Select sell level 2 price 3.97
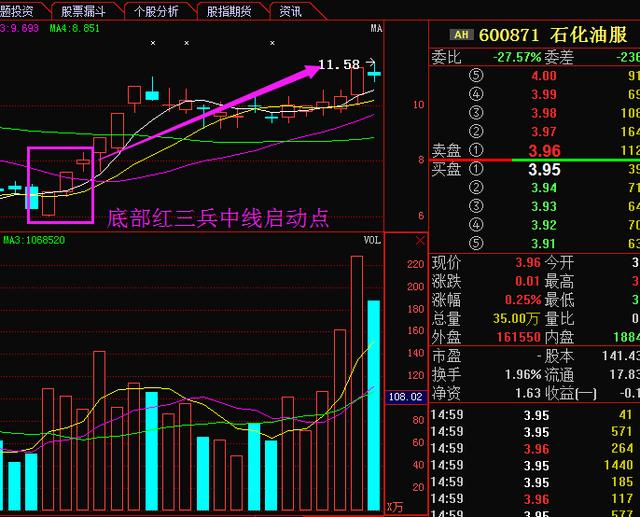Viewport: 640px width, 517px height. 544,132
